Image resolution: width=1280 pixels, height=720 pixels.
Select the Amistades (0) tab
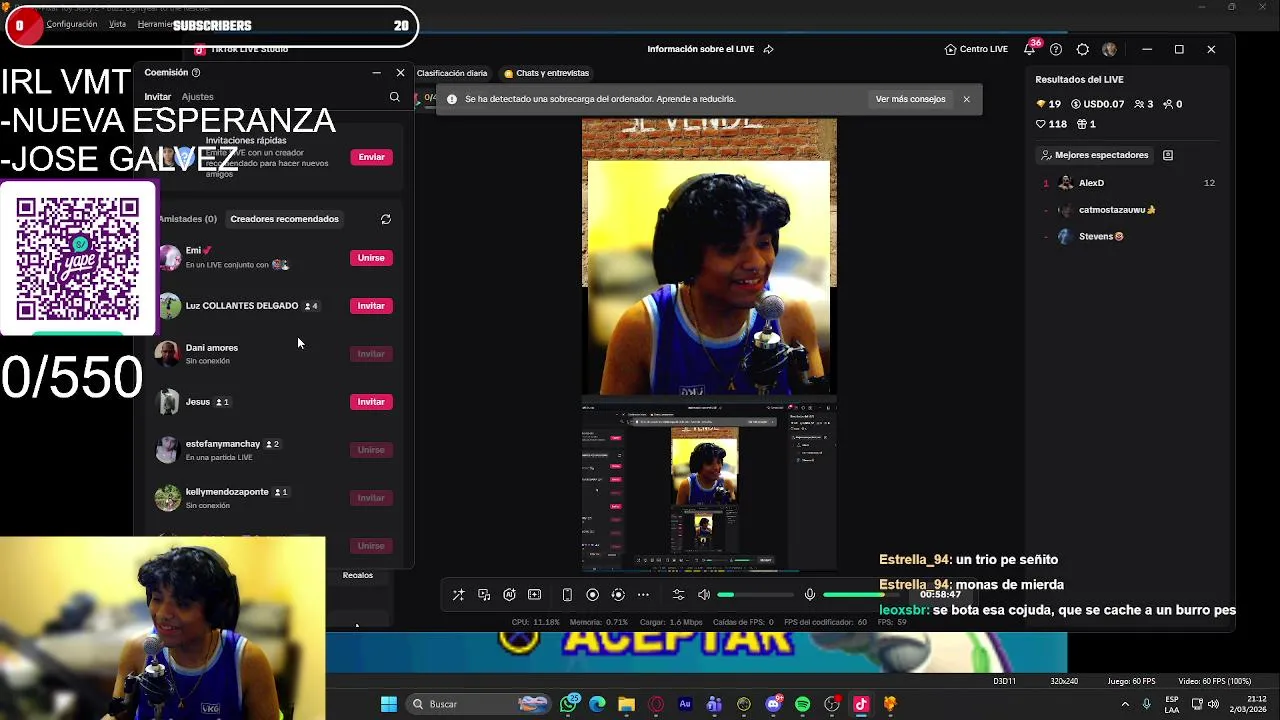187,219
